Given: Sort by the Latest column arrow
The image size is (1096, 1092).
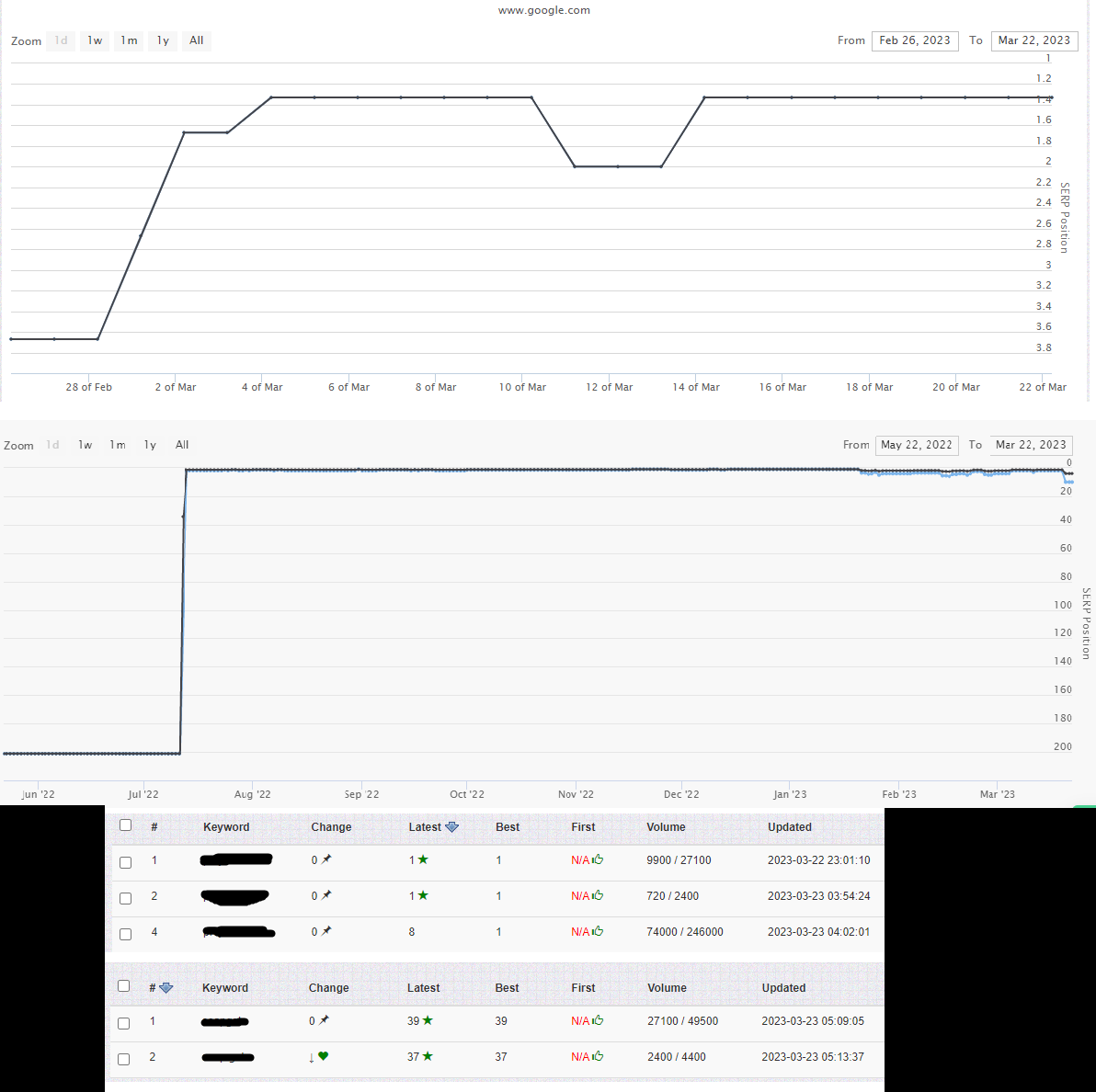Looking at the screenshot, I should (452, 827).
